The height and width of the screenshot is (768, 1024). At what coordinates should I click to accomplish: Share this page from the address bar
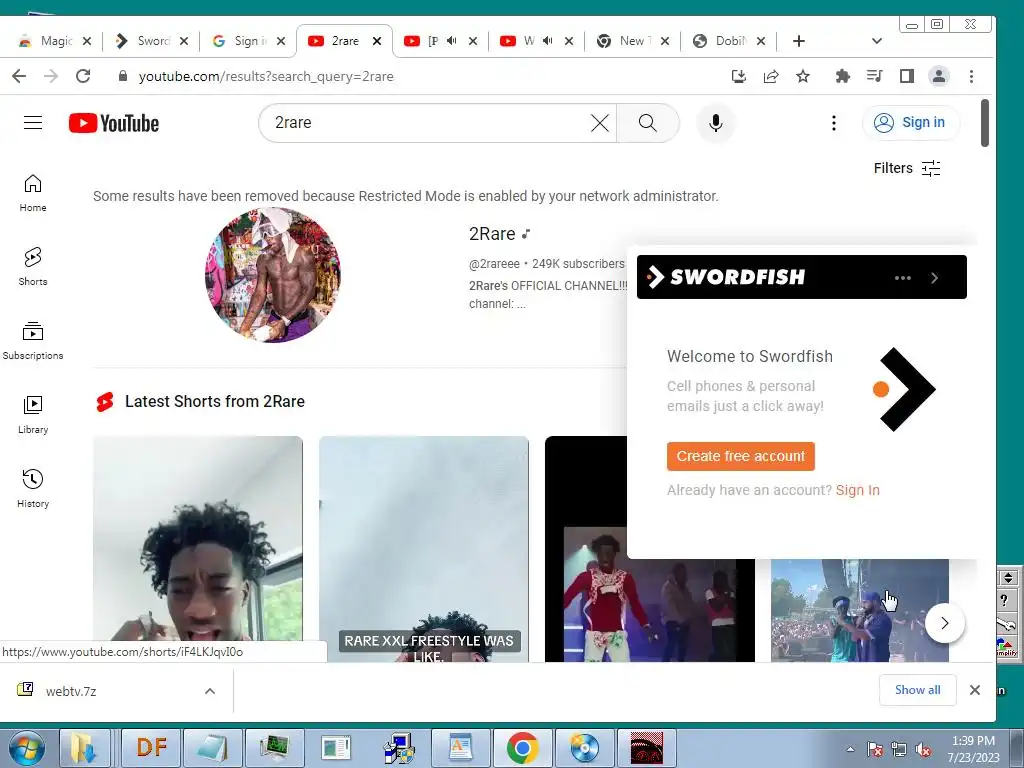(771, 76)
